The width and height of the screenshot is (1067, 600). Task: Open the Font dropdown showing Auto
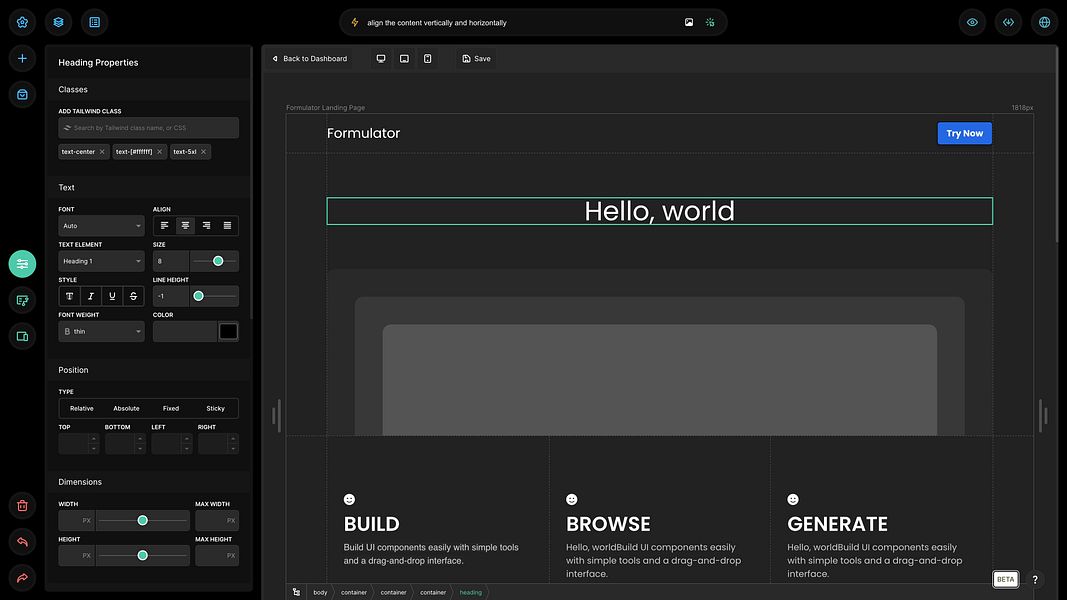100,225
